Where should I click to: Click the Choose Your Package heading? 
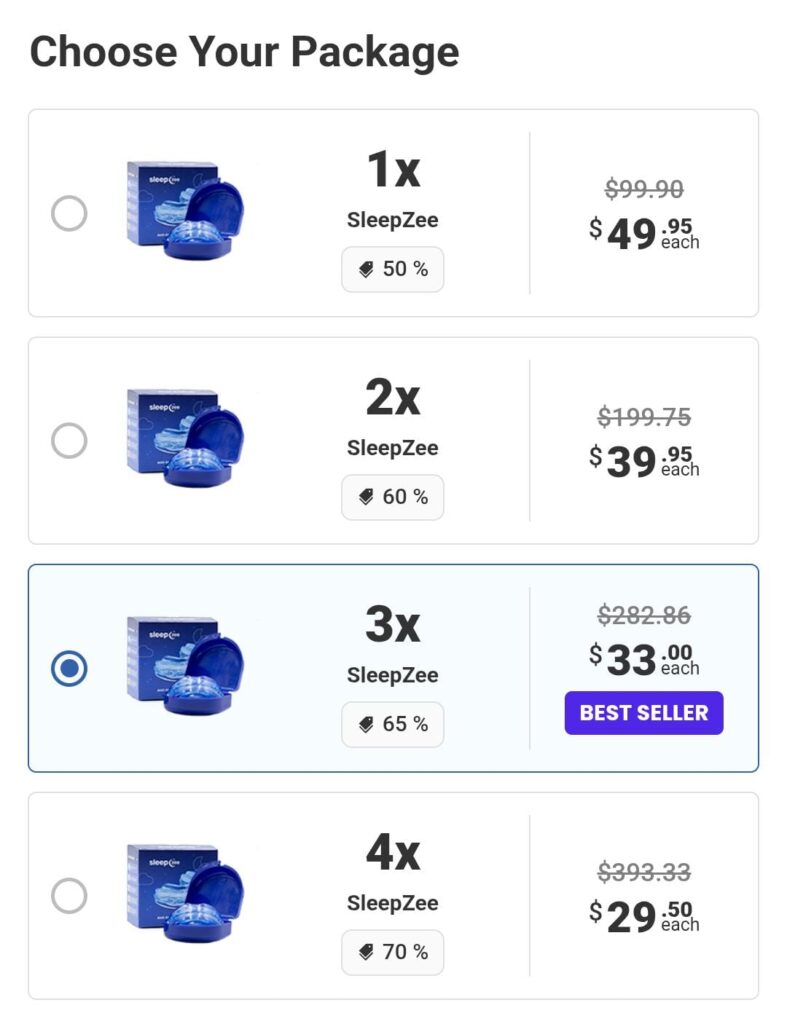click(x=244, y=51)
